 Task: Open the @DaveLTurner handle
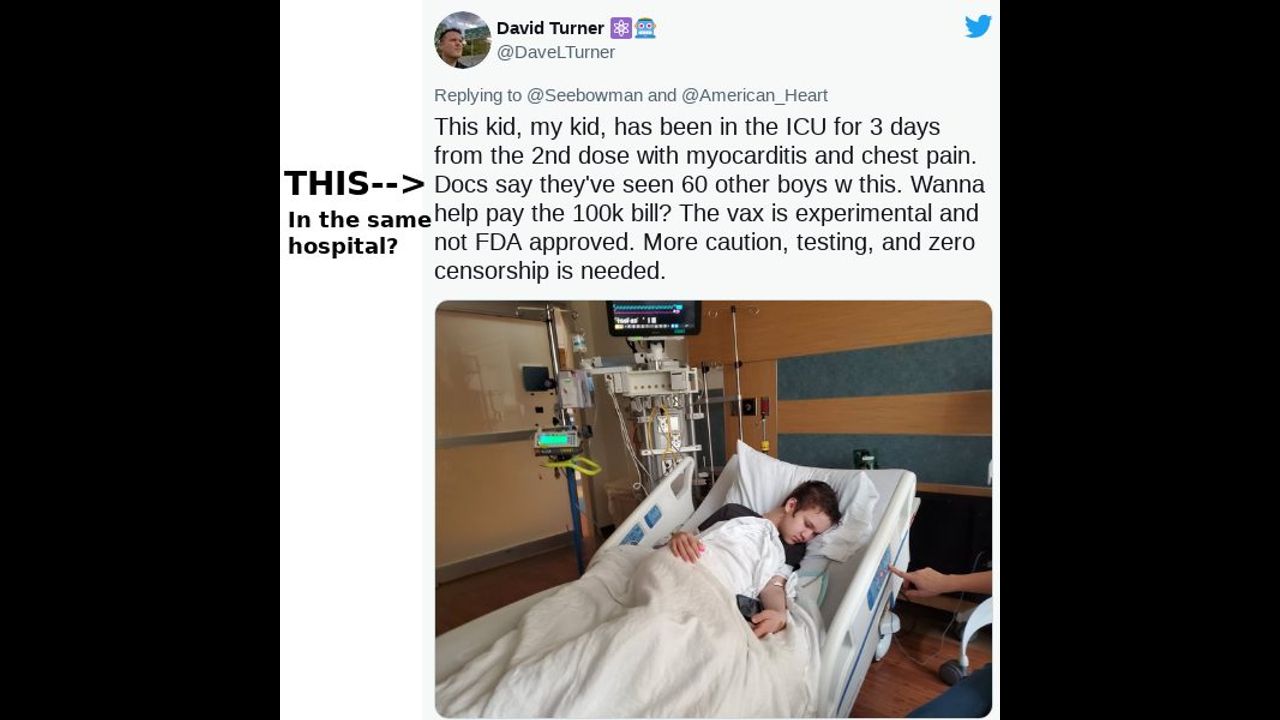point(556,52)
